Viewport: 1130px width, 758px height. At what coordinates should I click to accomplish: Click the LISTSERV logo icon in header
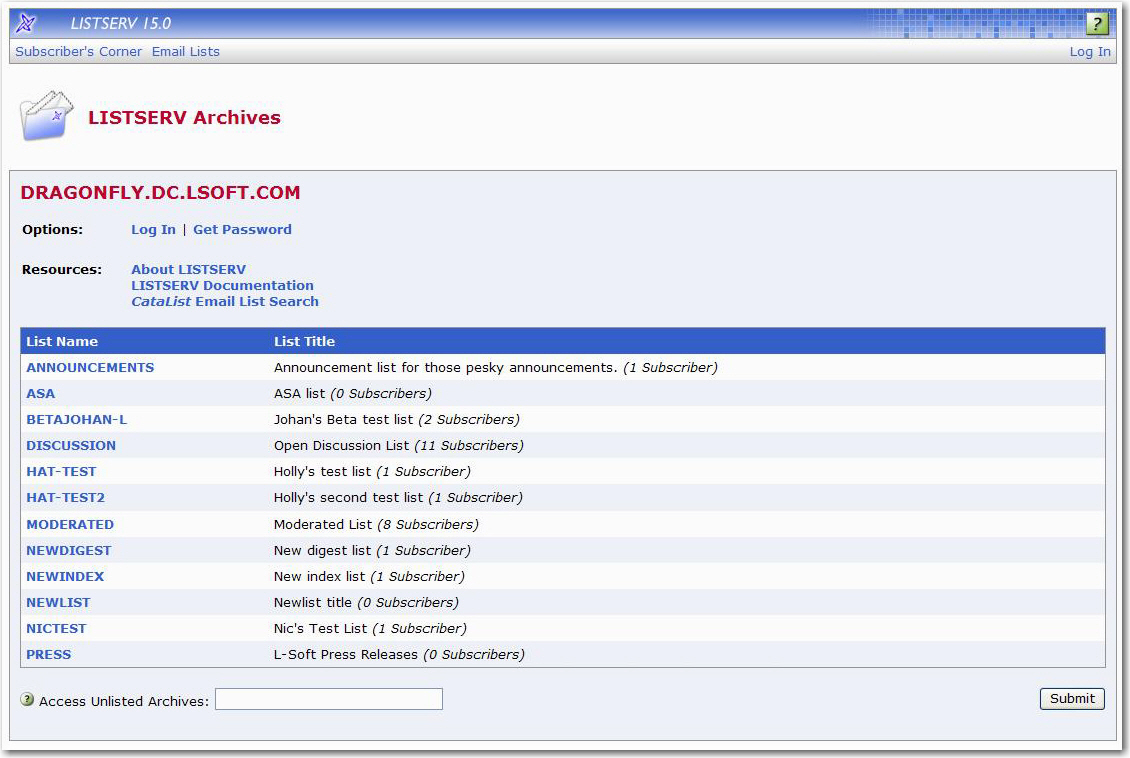click(25, 23)
